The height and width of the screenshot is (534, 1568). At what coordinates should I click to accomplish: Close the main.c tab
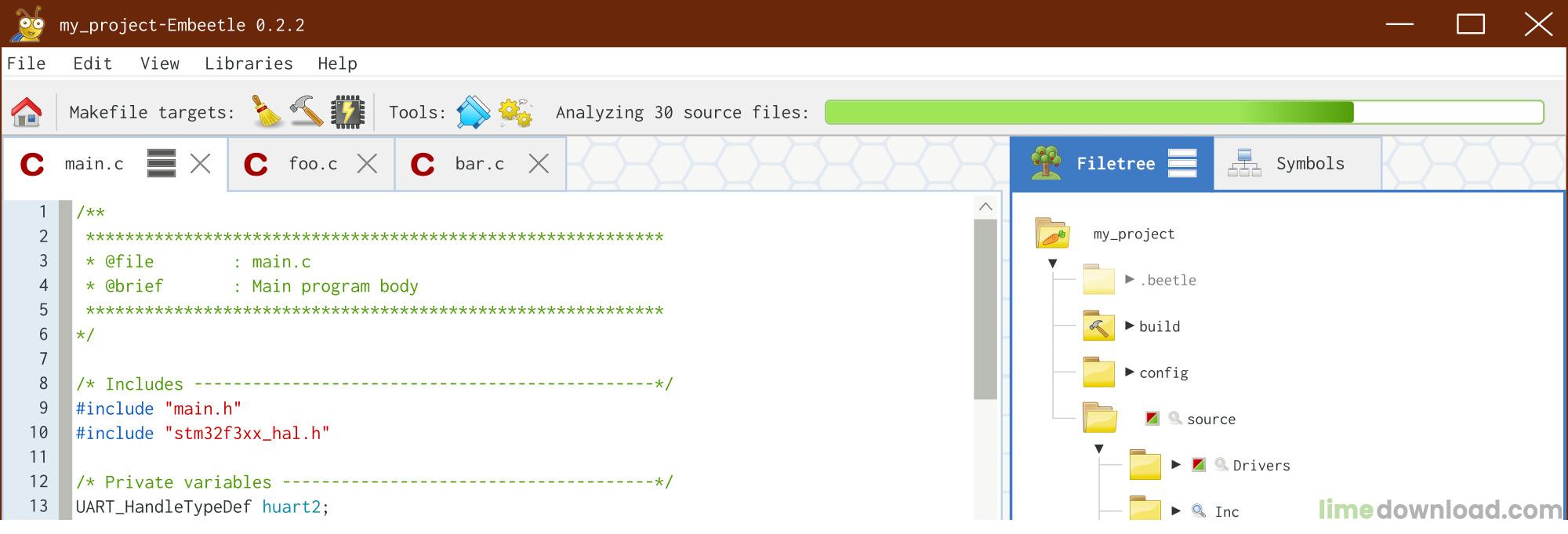pos(201,163)
